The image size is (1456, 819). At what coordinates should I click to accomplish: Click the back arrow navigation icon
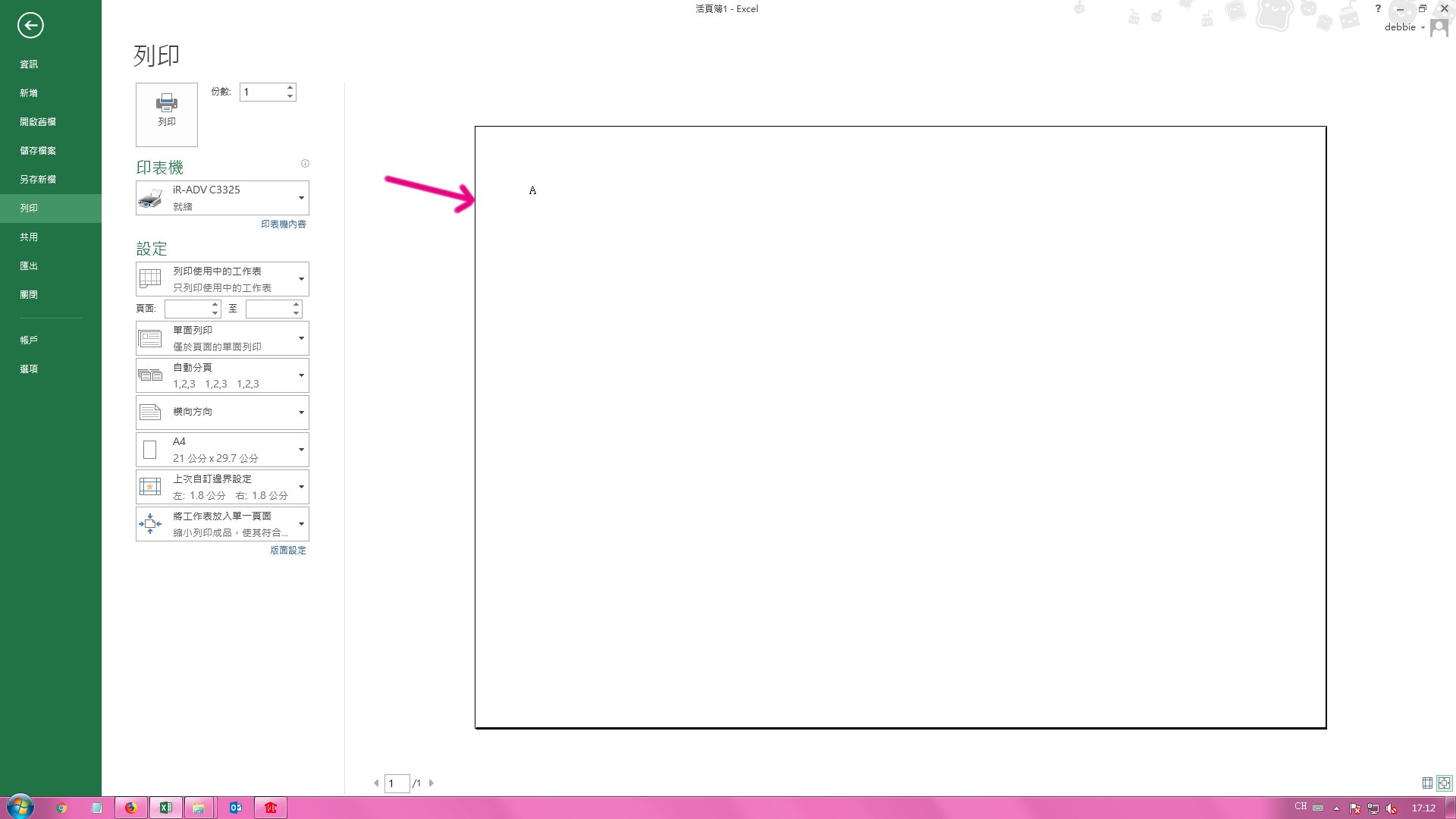pyautogui.click(x=30, y=25)
